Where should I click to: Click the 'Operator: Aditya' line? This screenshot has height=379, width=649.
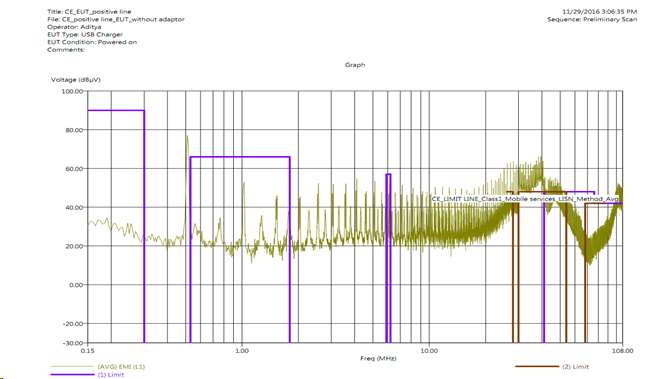click(x=74, y=27)
